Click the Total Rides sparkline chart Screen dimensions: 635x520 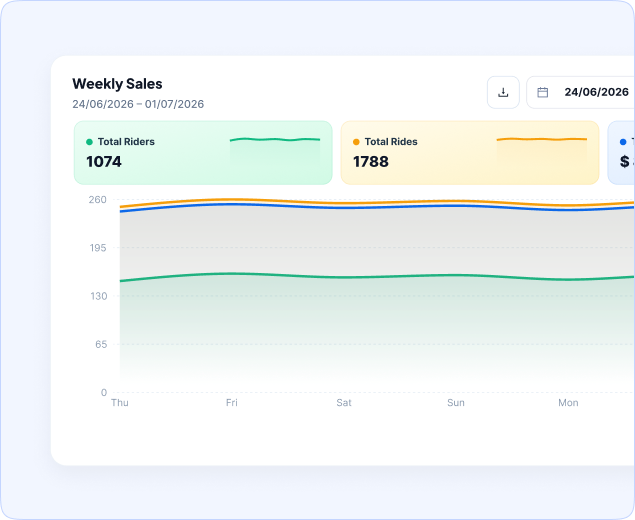(x=542, y=151)
